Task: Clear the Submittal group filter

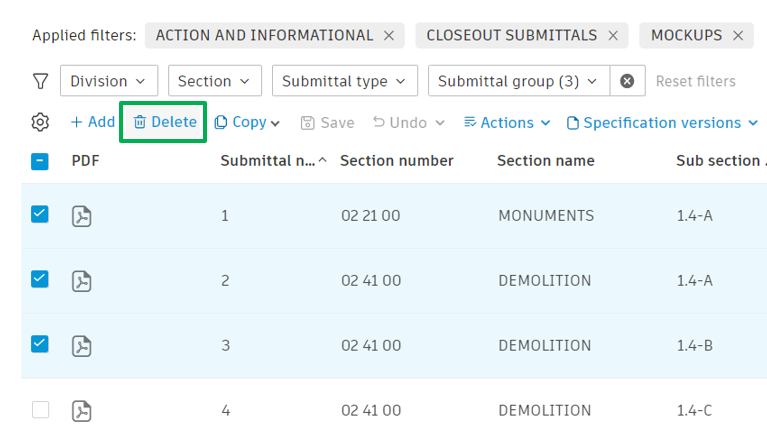Action: pyautogui.click(x=627, y=81)
